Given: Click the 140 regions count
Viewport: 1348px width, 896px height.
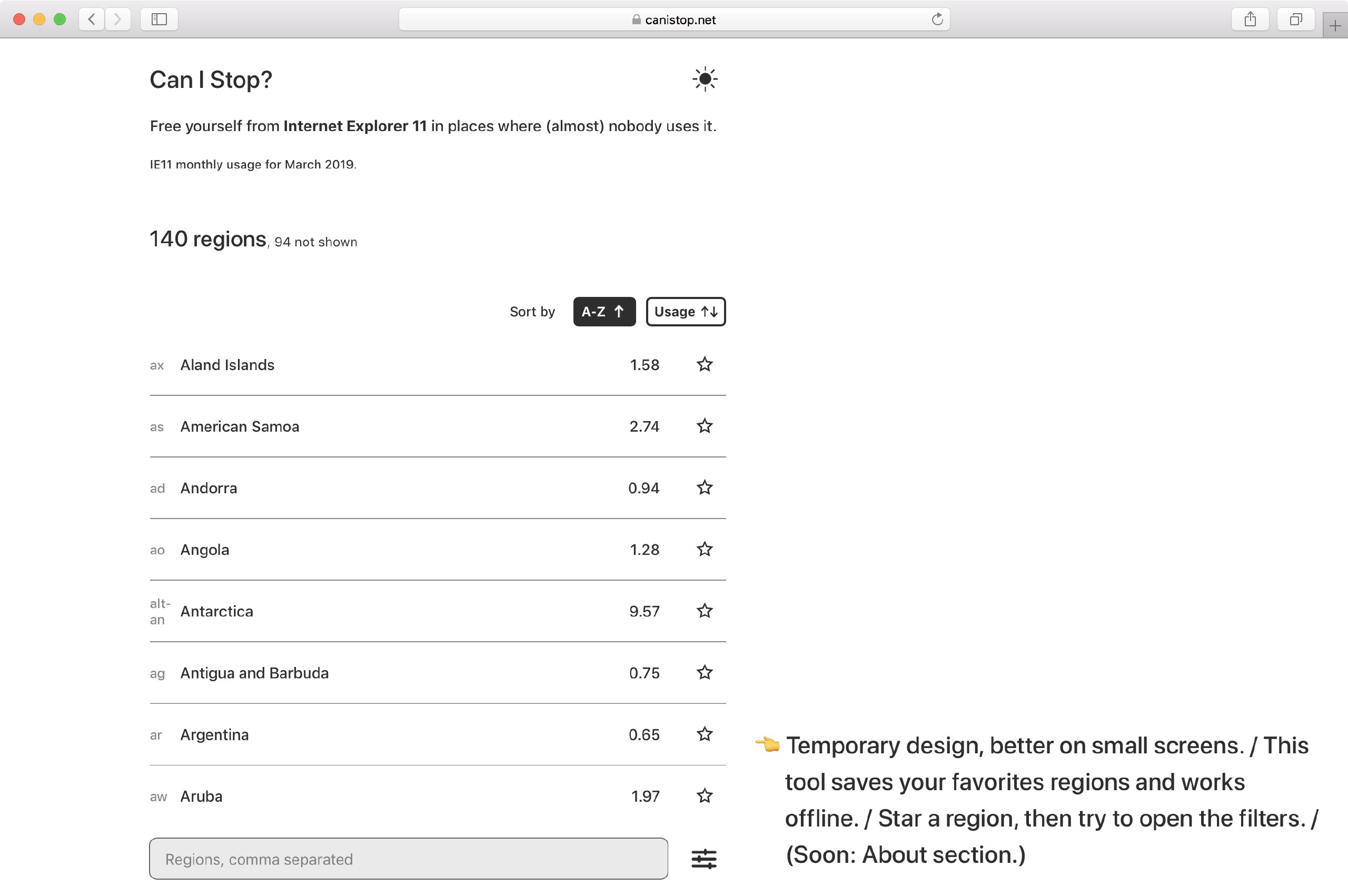Looking at the screenshot, I should pos(208,239).
